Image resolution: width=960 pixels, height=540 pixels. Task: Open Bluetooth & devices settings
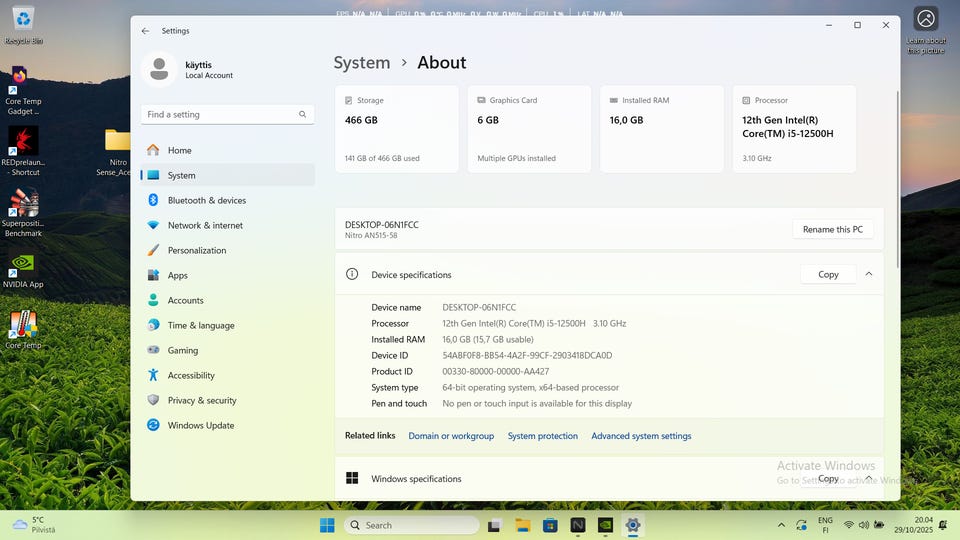[x=206, y=200]
